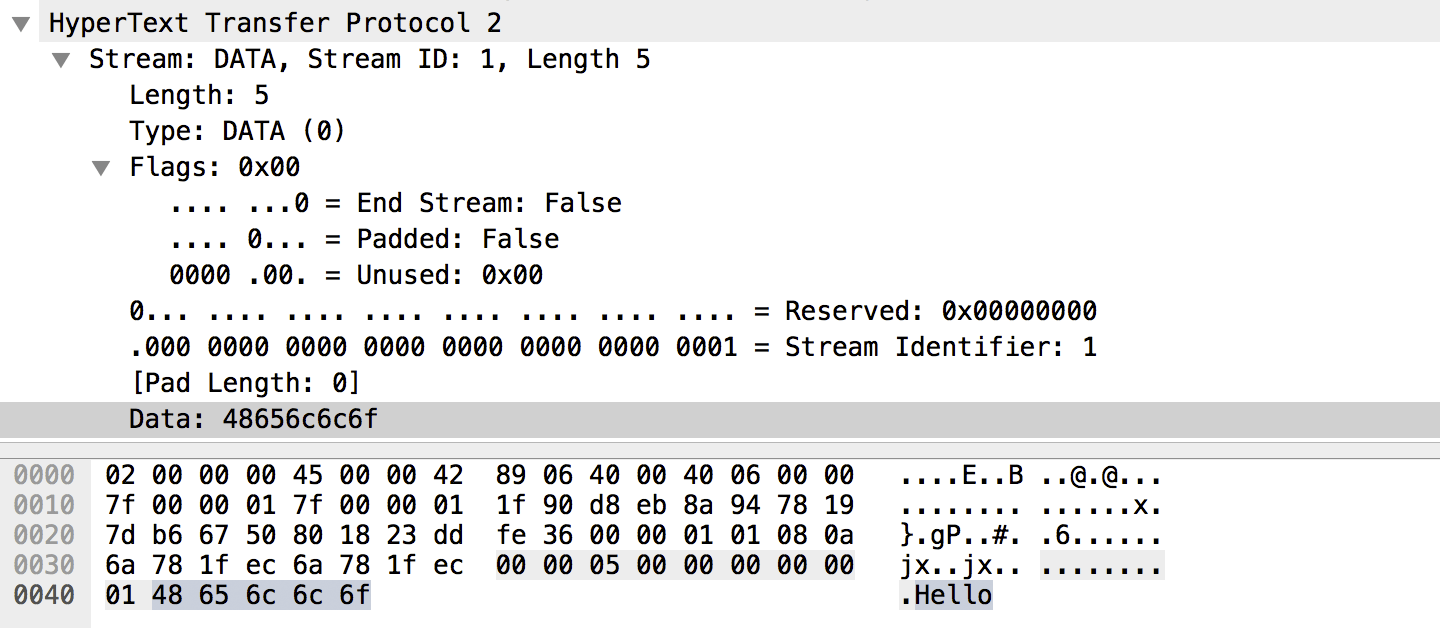Collapse the Flags 0x00 disclosure triangle
The width and height of the screenshot is (1440, 628).
101,168
